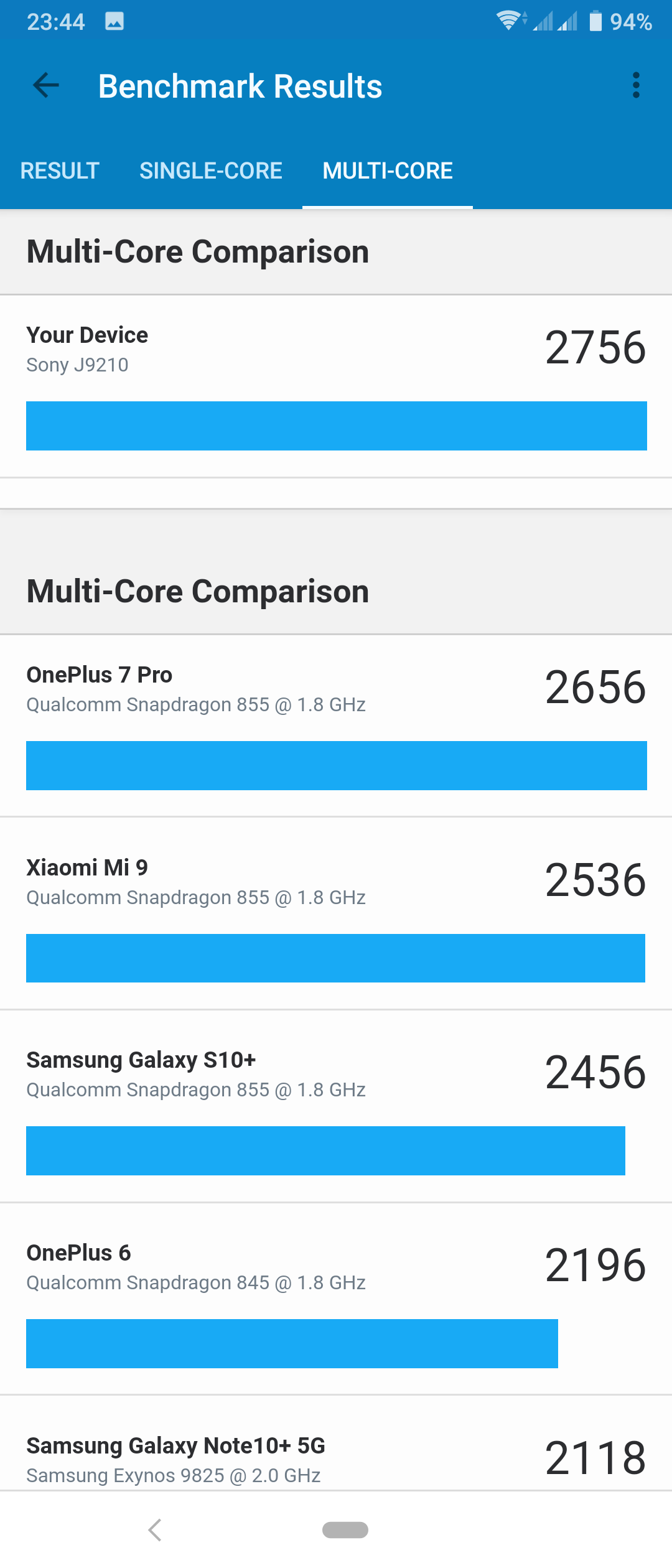This screenshot has width=672, height=1568.
Task: Tap the home pill navigation button
Action: (345, 1529)
